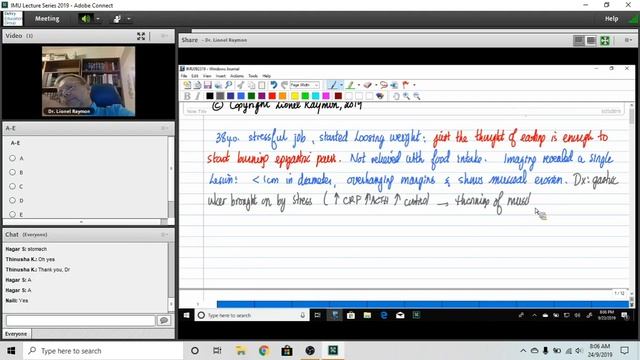Click the Redo arrow in Journal toolbar

[284, 85]
